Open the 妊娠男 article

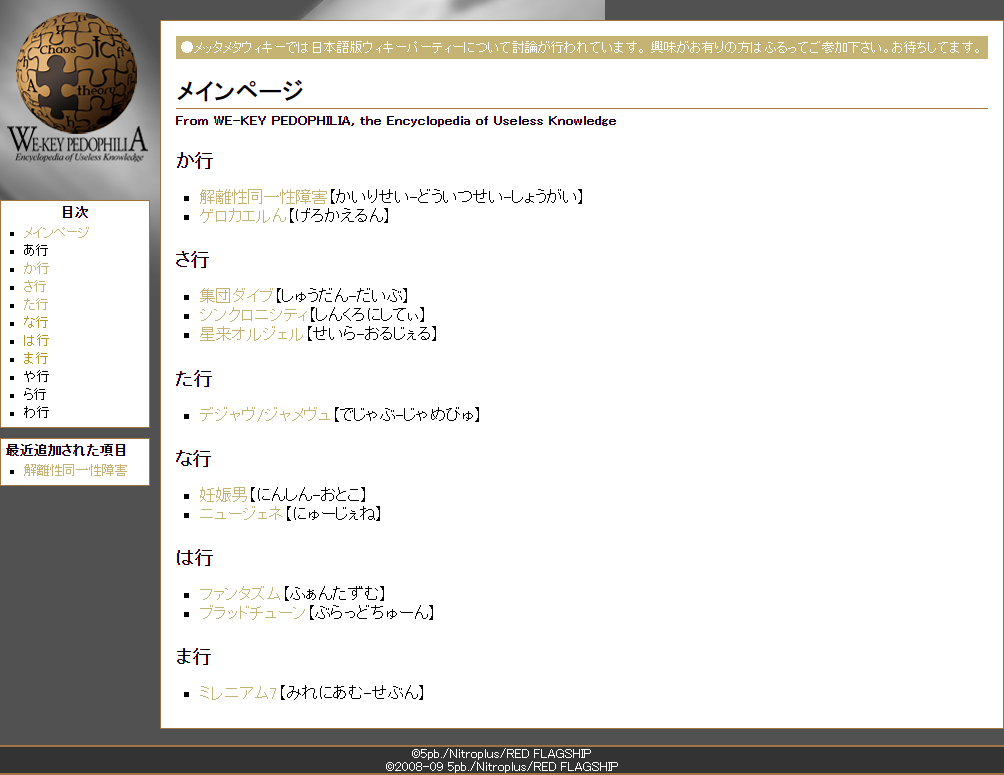point(223,494)
